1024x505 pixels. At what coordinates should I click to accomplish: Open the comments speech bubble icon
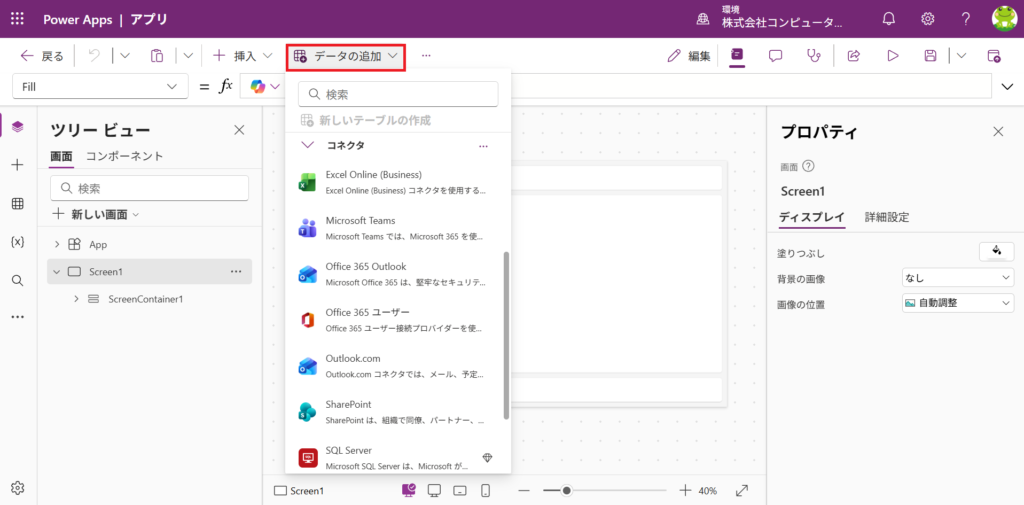coord(775,56)
